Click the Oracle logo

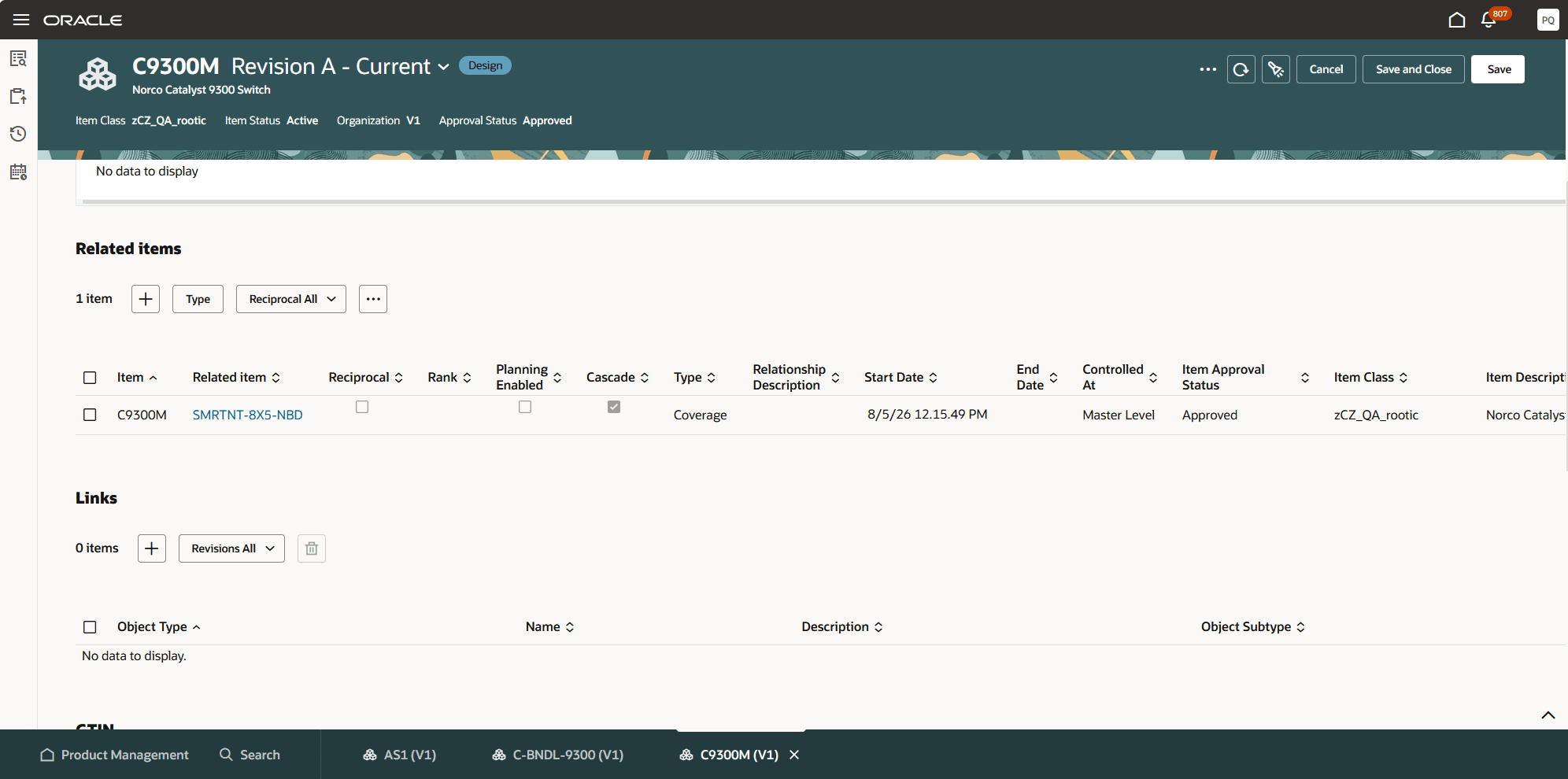[83, 20]
